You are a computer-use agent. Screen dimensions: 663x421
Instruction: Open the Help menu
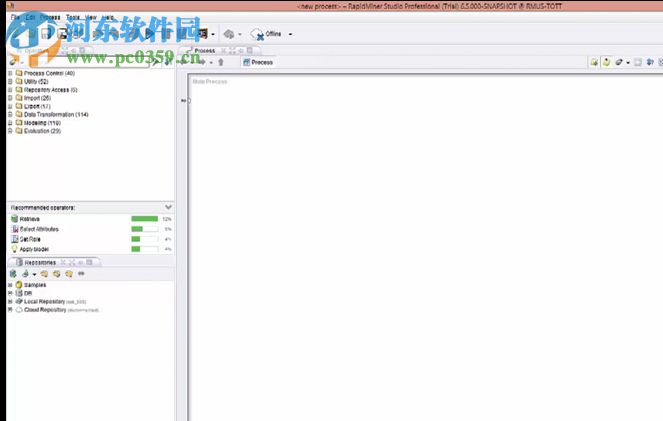(x=108, y=17)
